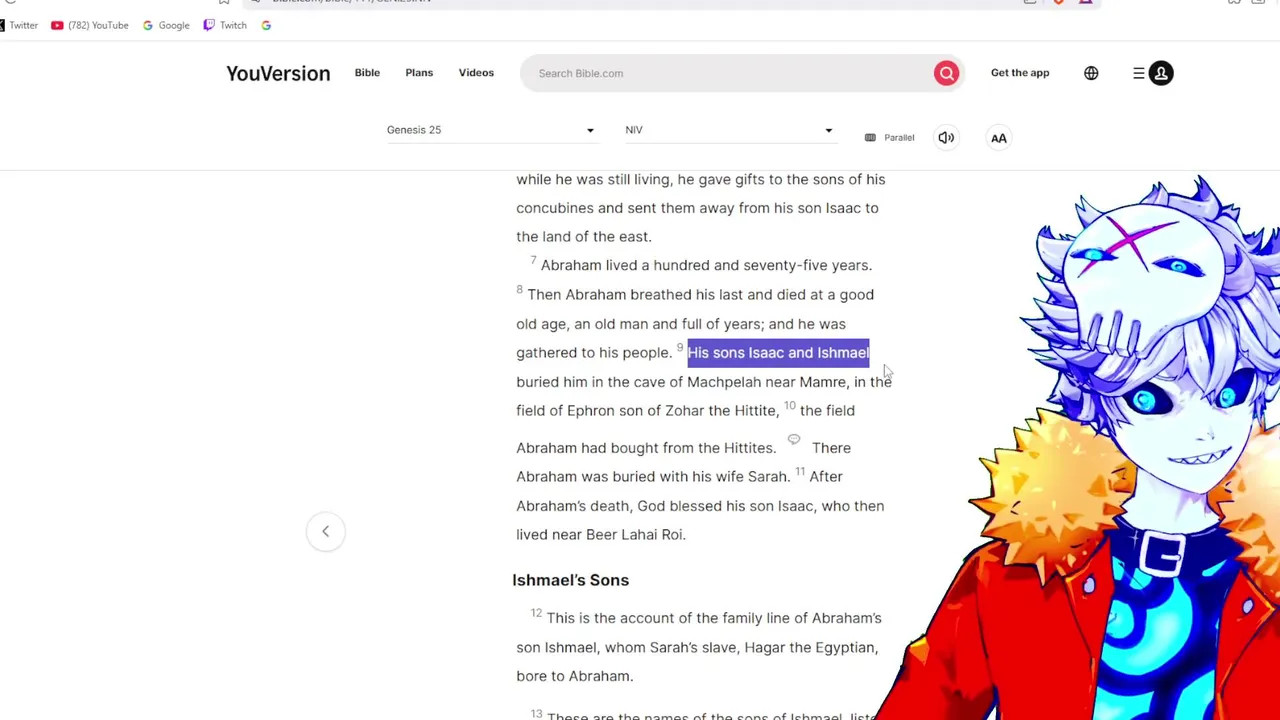Click the unlabeled Google icon bookmark

point(266,25)
